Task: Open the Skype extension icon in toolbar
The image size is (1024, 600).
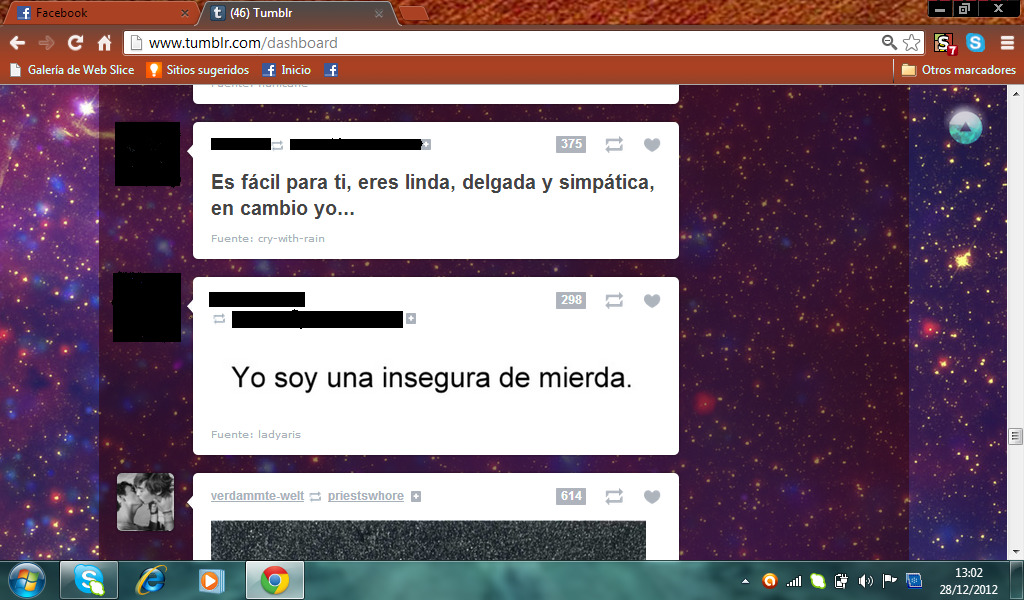Action: (x=976, y=43)
